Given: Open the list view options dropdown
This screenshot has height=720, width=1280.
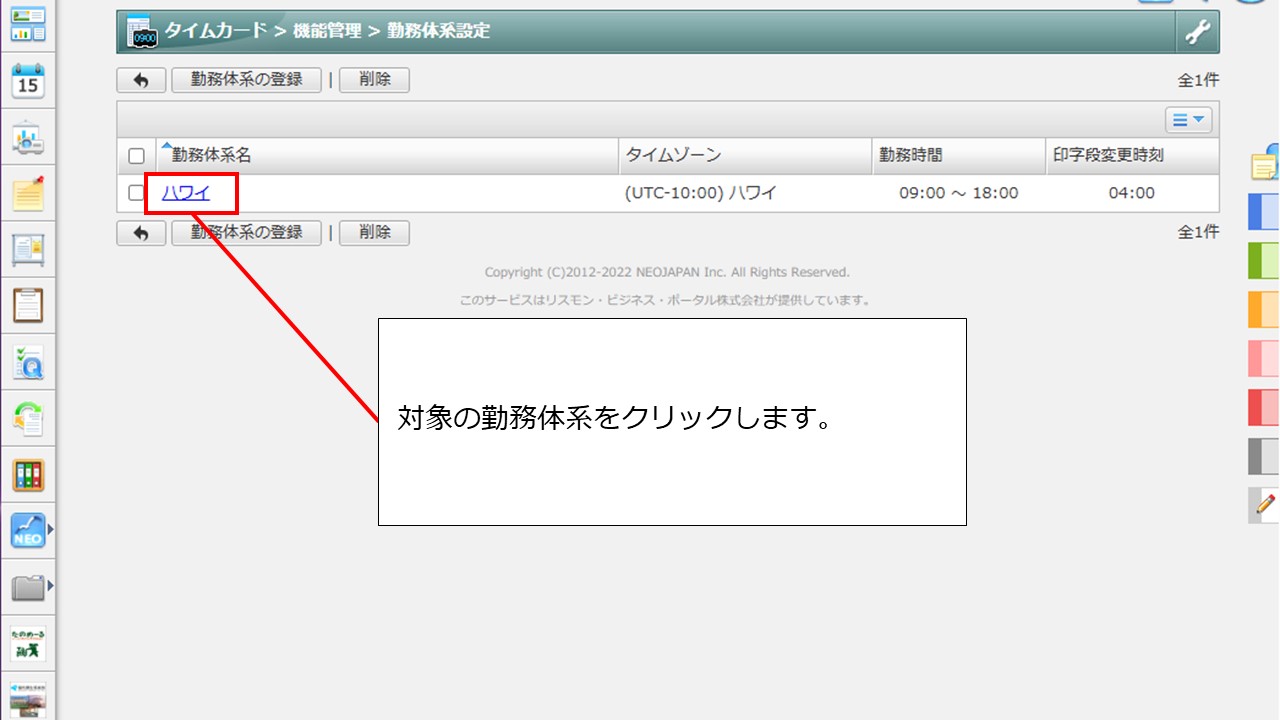Looking at the screenshot, I should click(x=1189, y=120).
